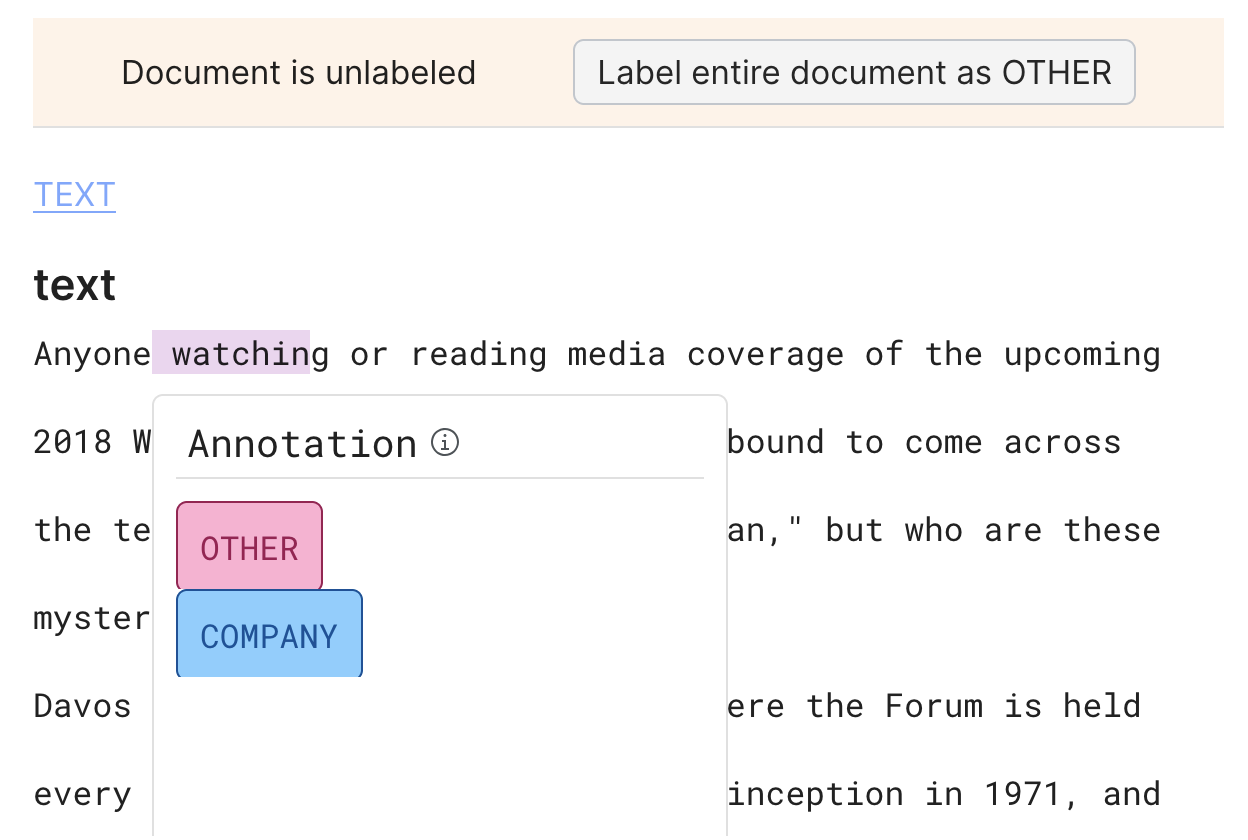
Task: Label entire document as OTHER
Action: pyautogui.click(x=854, y=72)
